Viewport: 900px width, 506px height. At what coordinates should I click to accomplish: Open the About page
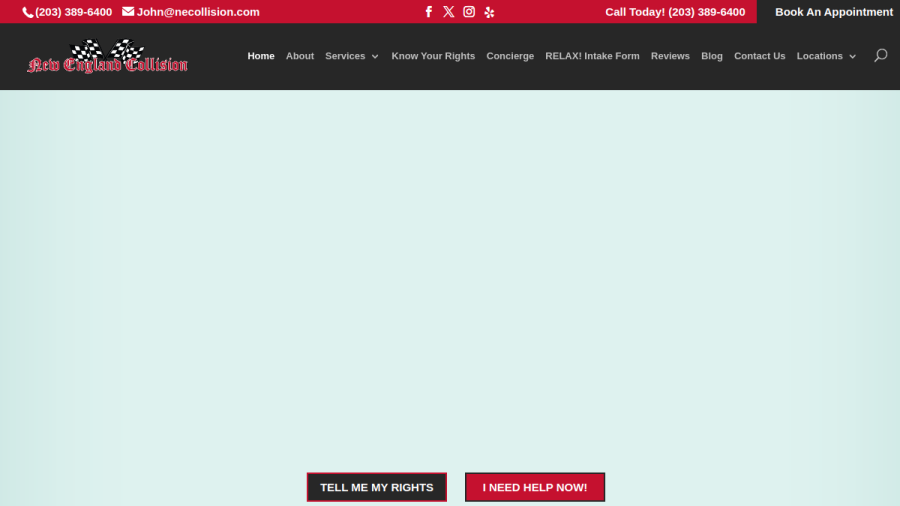300,56
